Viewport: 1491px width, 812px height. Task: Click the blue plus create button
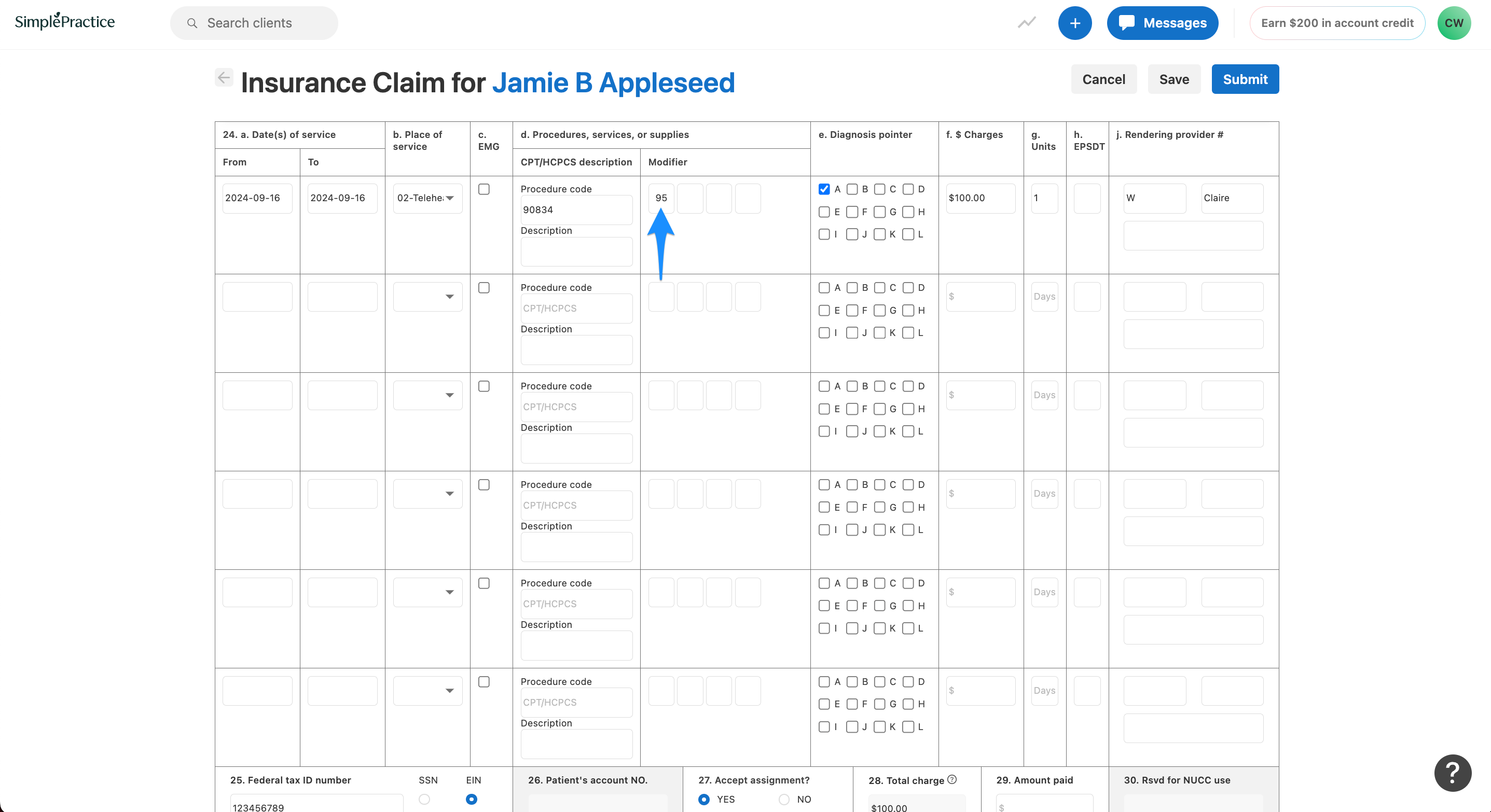1074,23
